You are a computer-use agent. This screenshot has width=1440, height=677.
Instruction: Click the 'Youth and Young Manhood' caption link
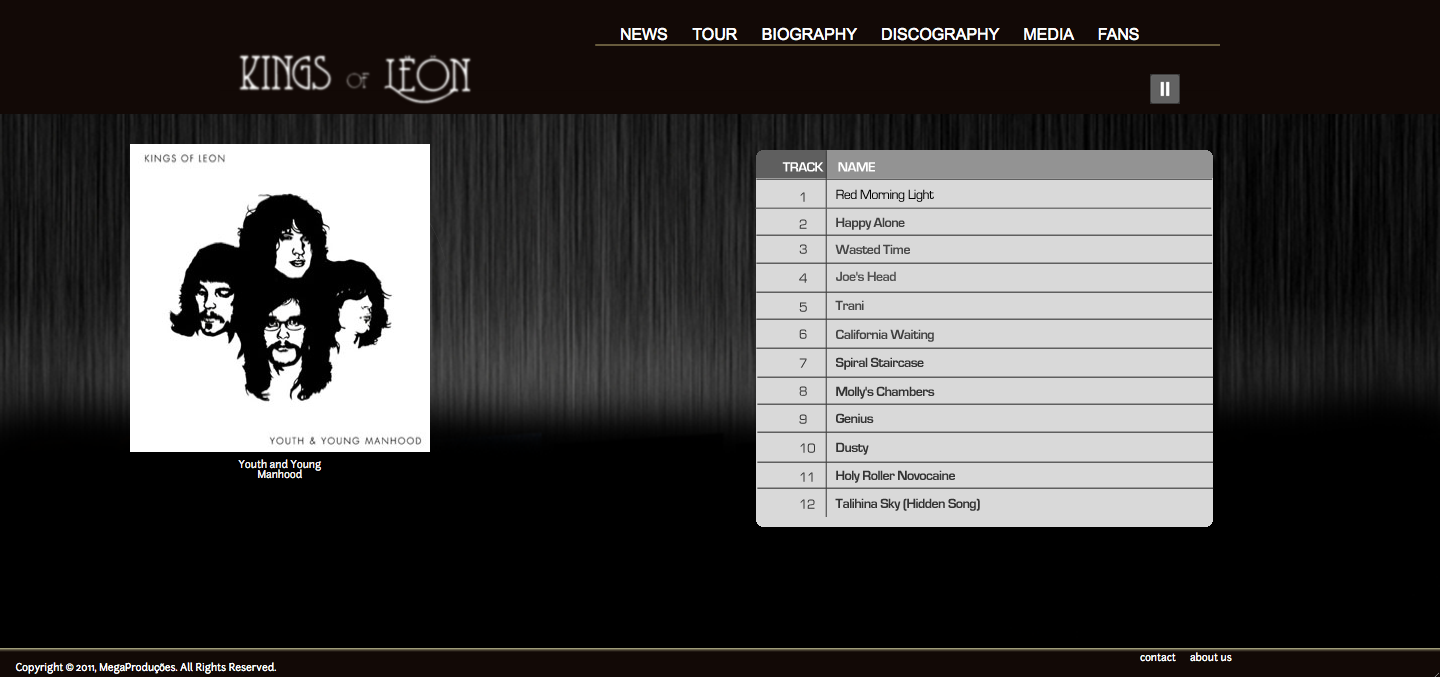click(x=280, y=469)
